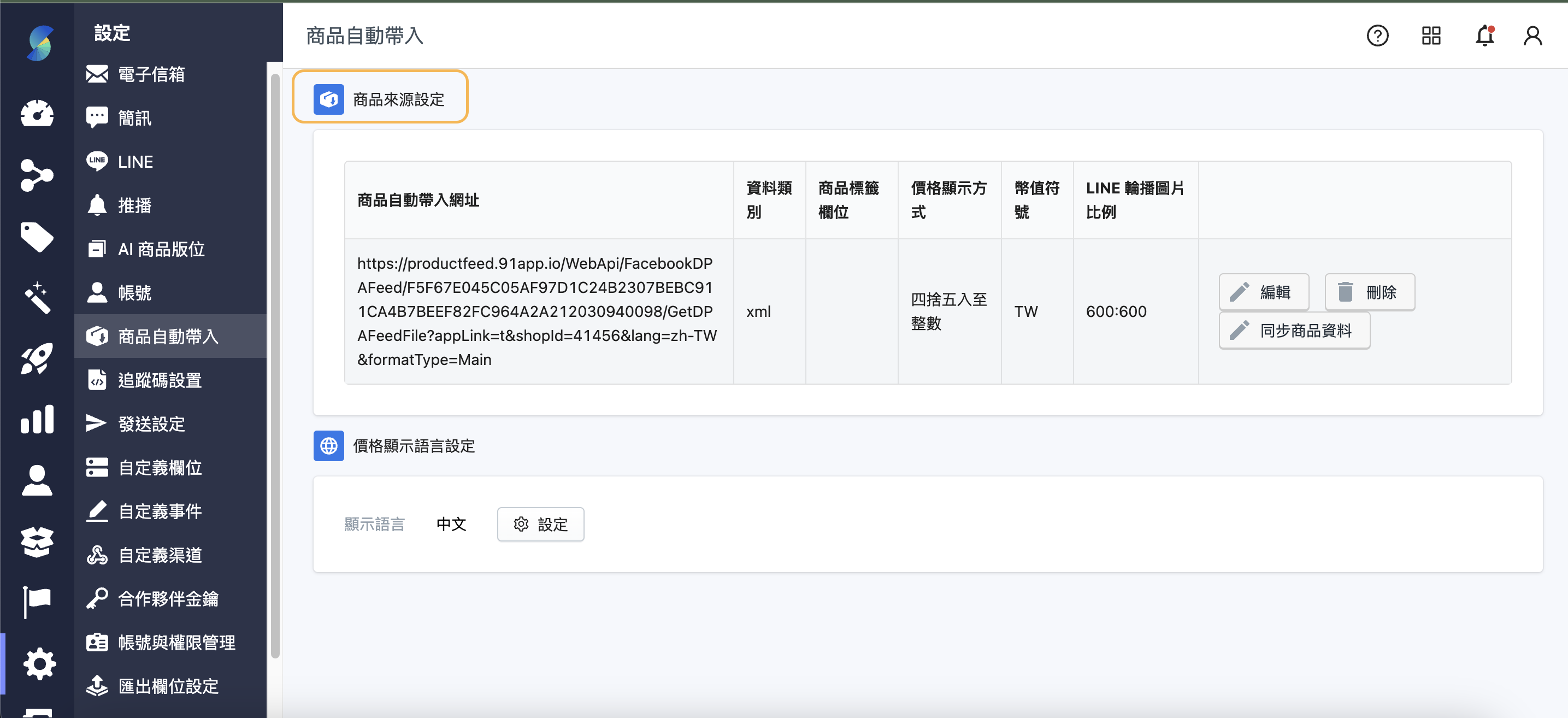The width and height of the screenshot is (1568, 718).
Task: Open the apps grid icon
Action: [1430, 36]
